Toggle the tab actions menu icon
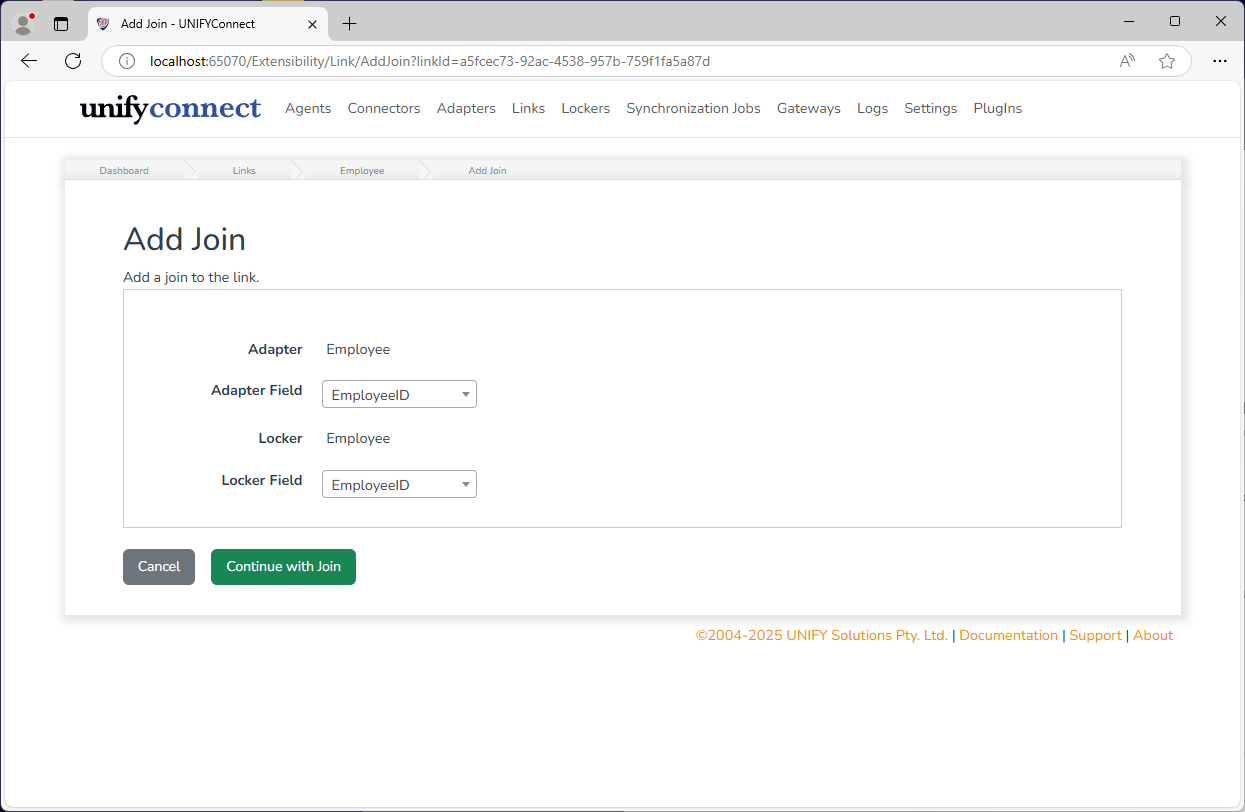 (61, 23)
